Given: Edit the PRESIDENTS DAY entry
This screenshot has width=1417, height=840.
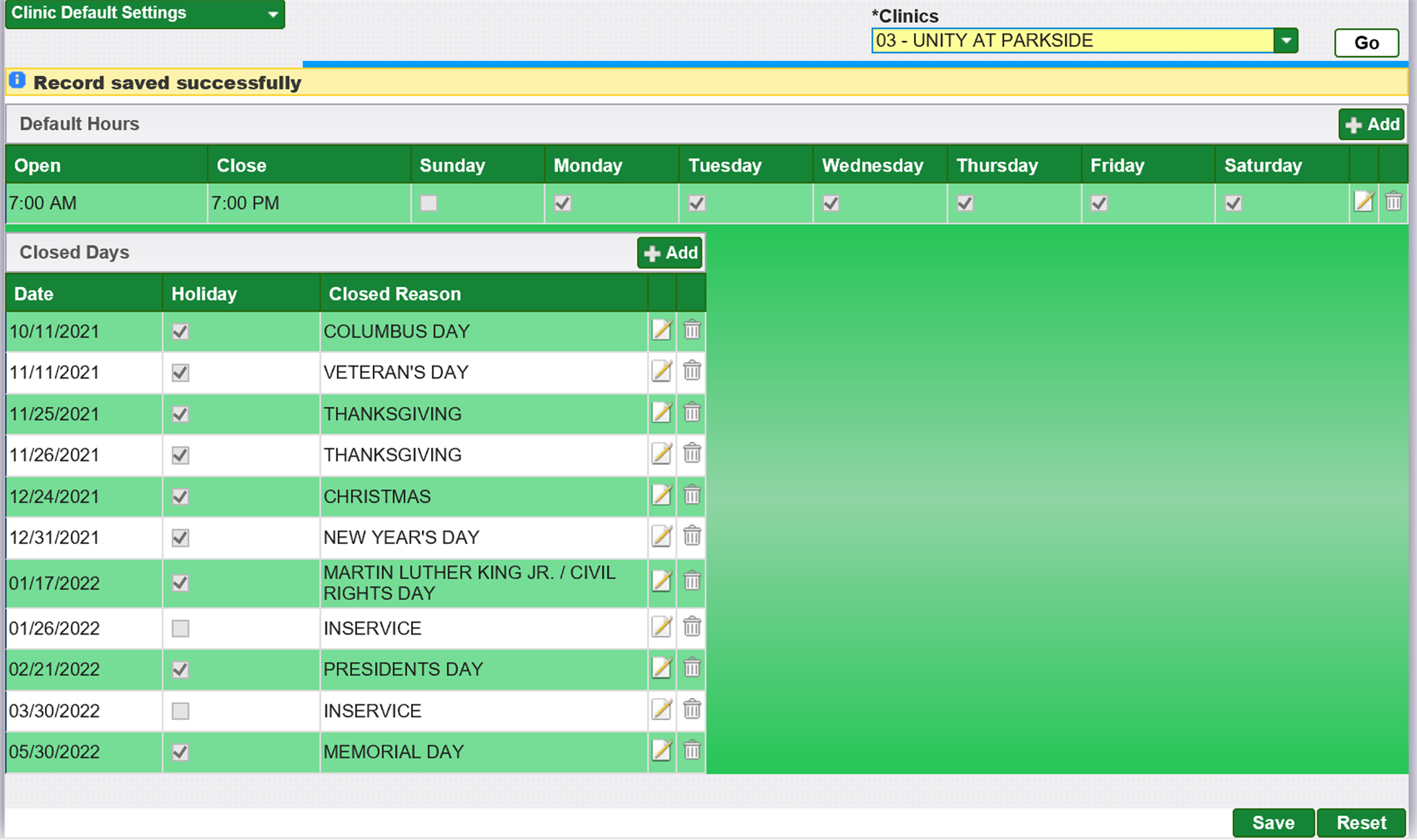Looking at the screenshot, I should 661,668.
